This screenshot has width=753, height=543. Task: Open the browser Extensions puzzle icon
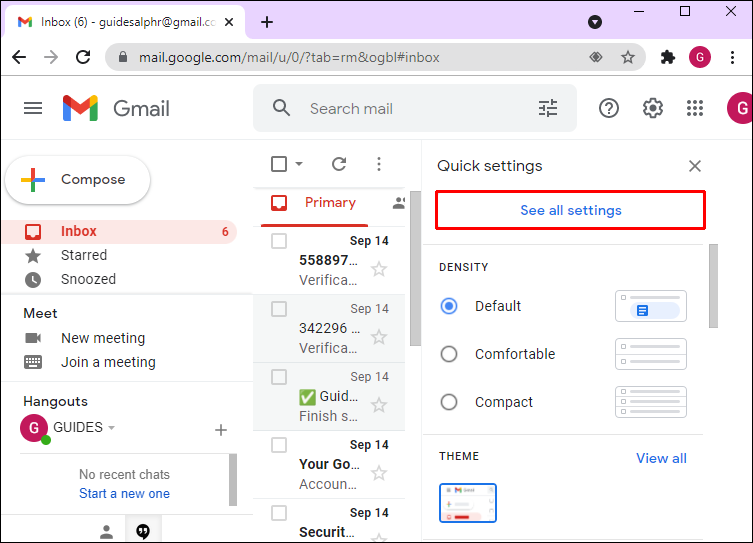pyautogui.click(x=668, y=57)
